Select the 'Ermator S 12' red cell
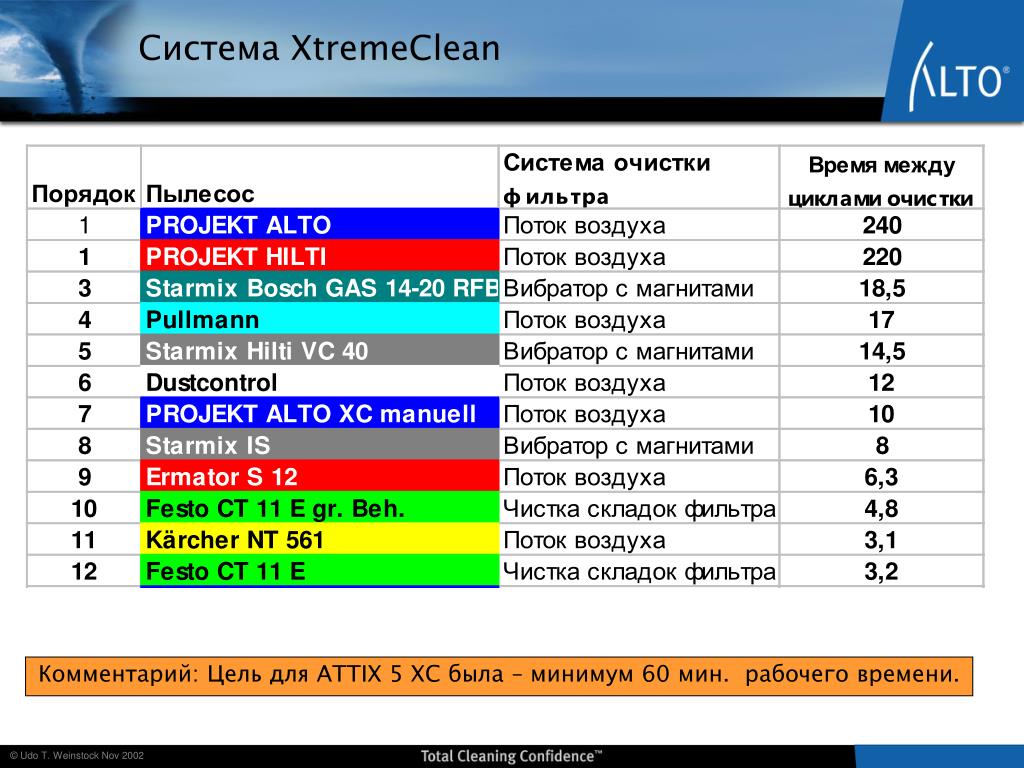Image resolution: width=1024 pixels, height=768 pixels. (320, 477)
